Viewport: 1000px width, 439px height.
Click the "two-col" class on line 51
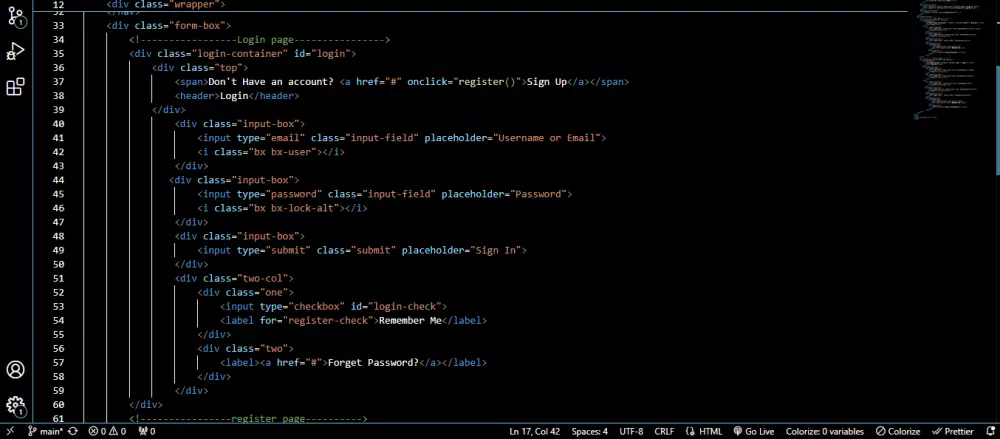click(x=262, y=278)
